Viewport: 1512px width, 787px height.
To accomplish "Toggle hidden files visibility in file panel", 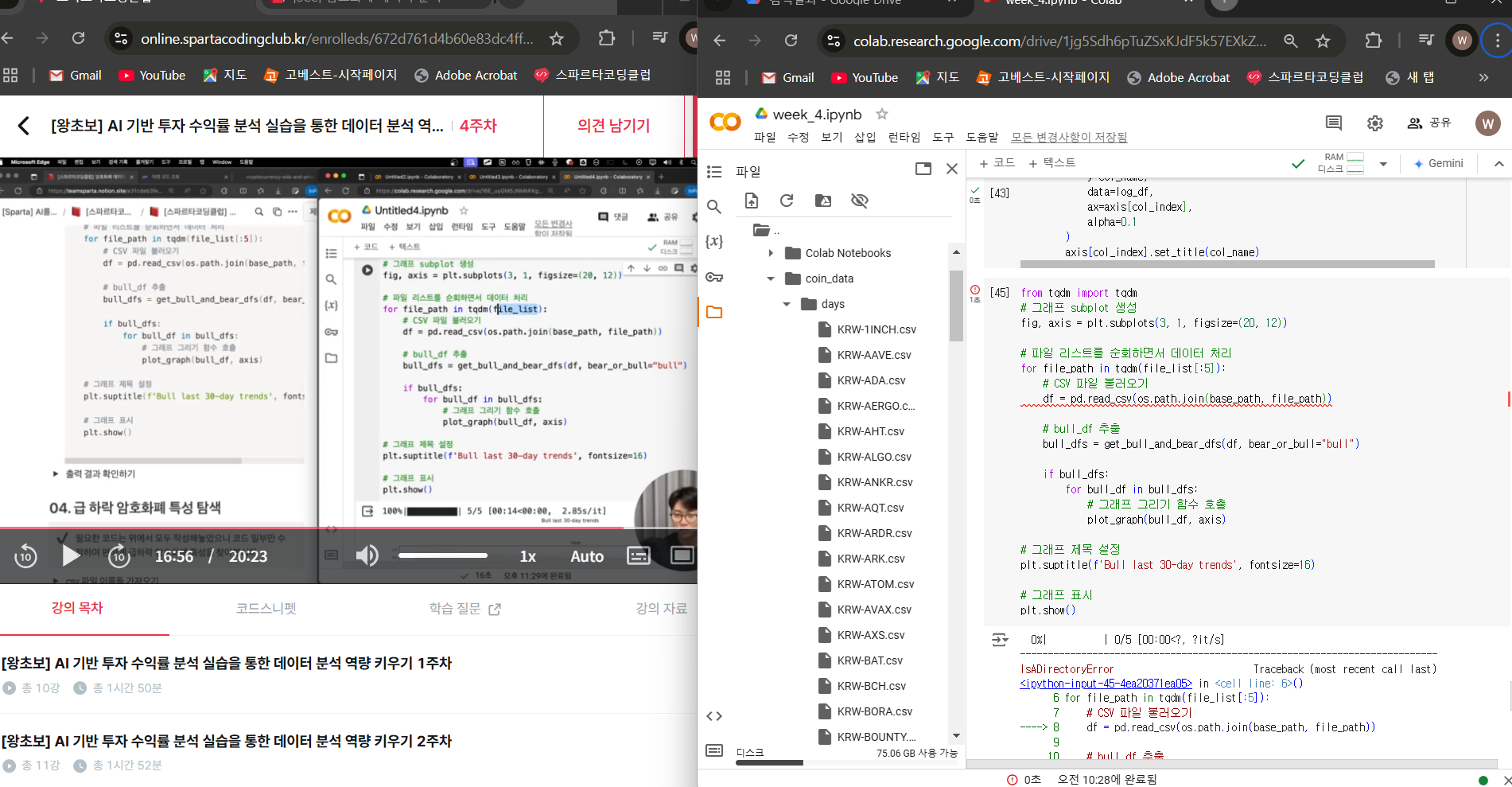I will point(860,201).
